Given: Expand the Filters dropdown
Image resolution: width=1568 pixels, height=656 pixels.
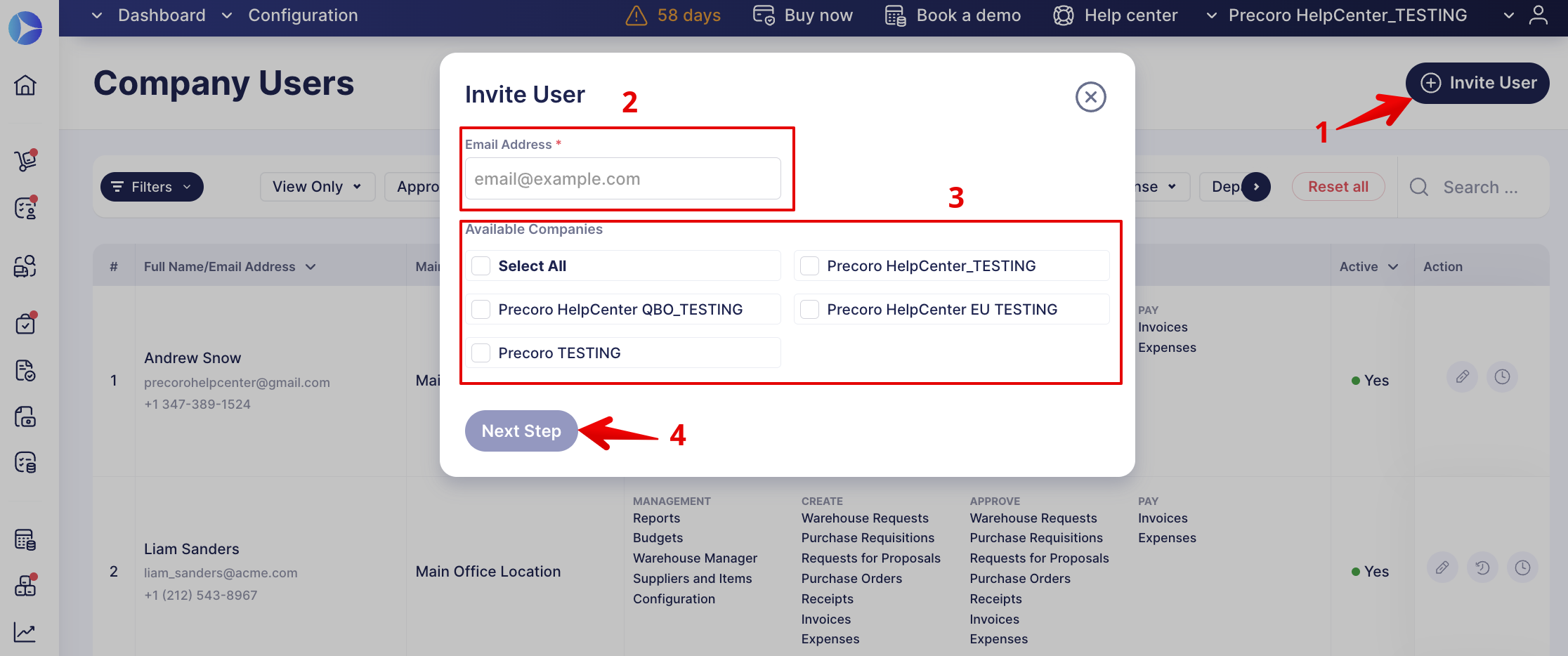Looking at the screenshot, I should click(152, 187).
